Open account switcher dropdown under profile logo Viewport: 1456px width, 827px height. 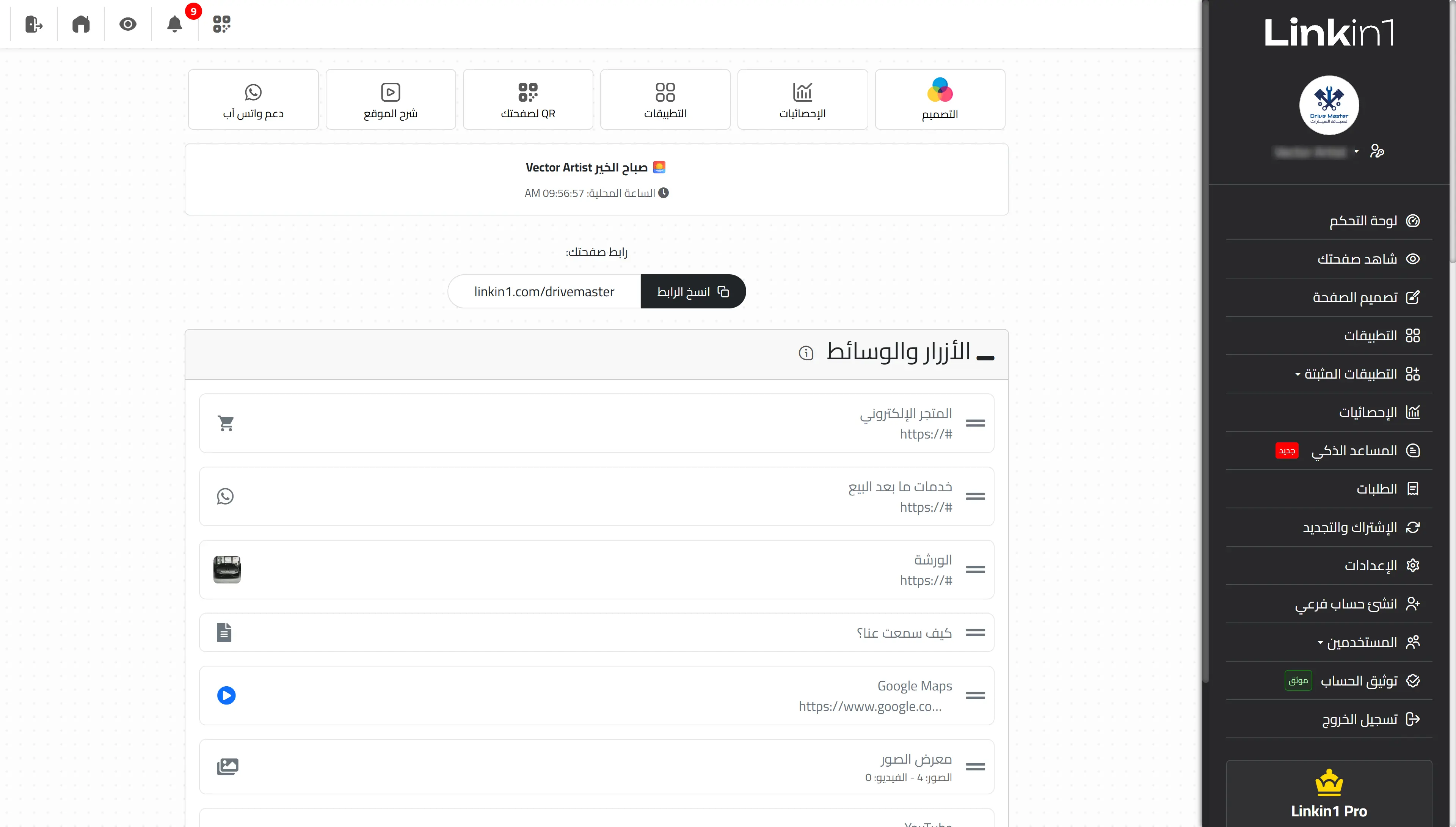pos(1356,151)
